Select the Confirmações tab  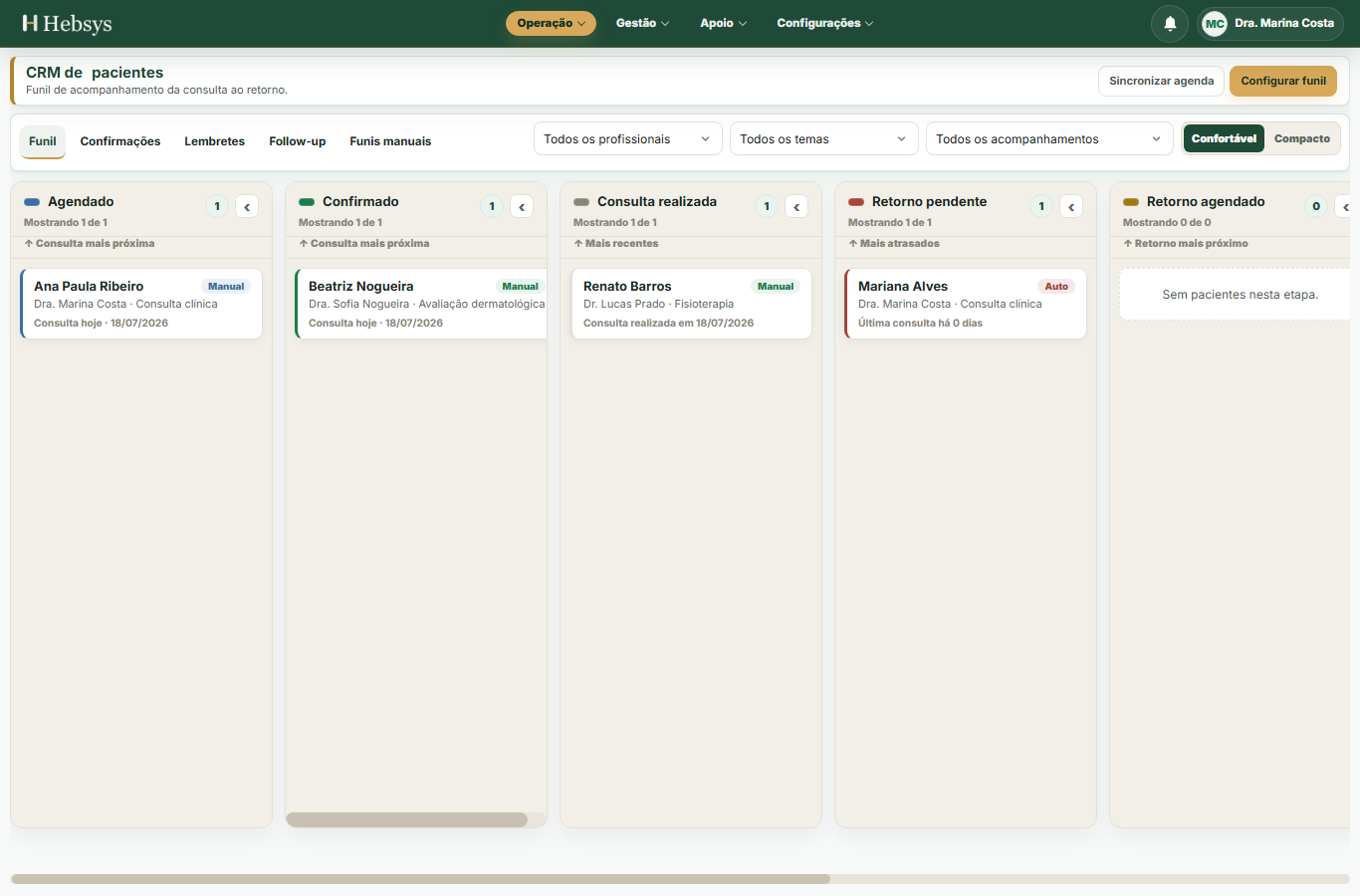click(120, 141)
